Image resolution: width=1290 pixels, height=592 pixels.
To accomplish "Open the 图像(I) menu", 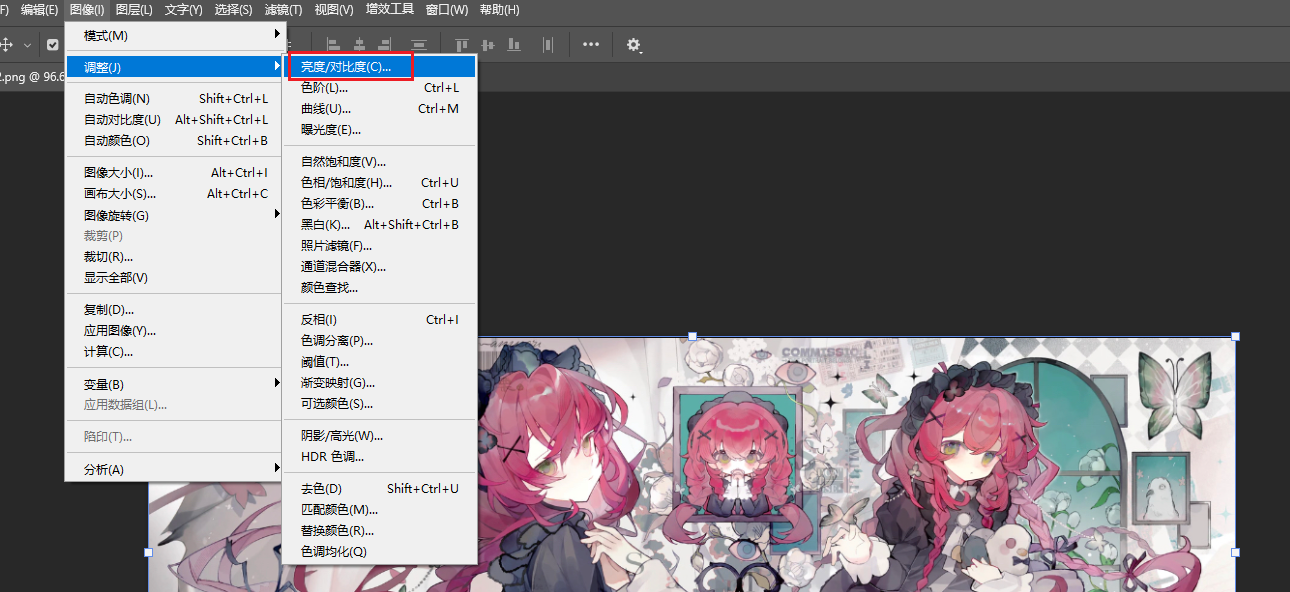I will pos(87,10).
